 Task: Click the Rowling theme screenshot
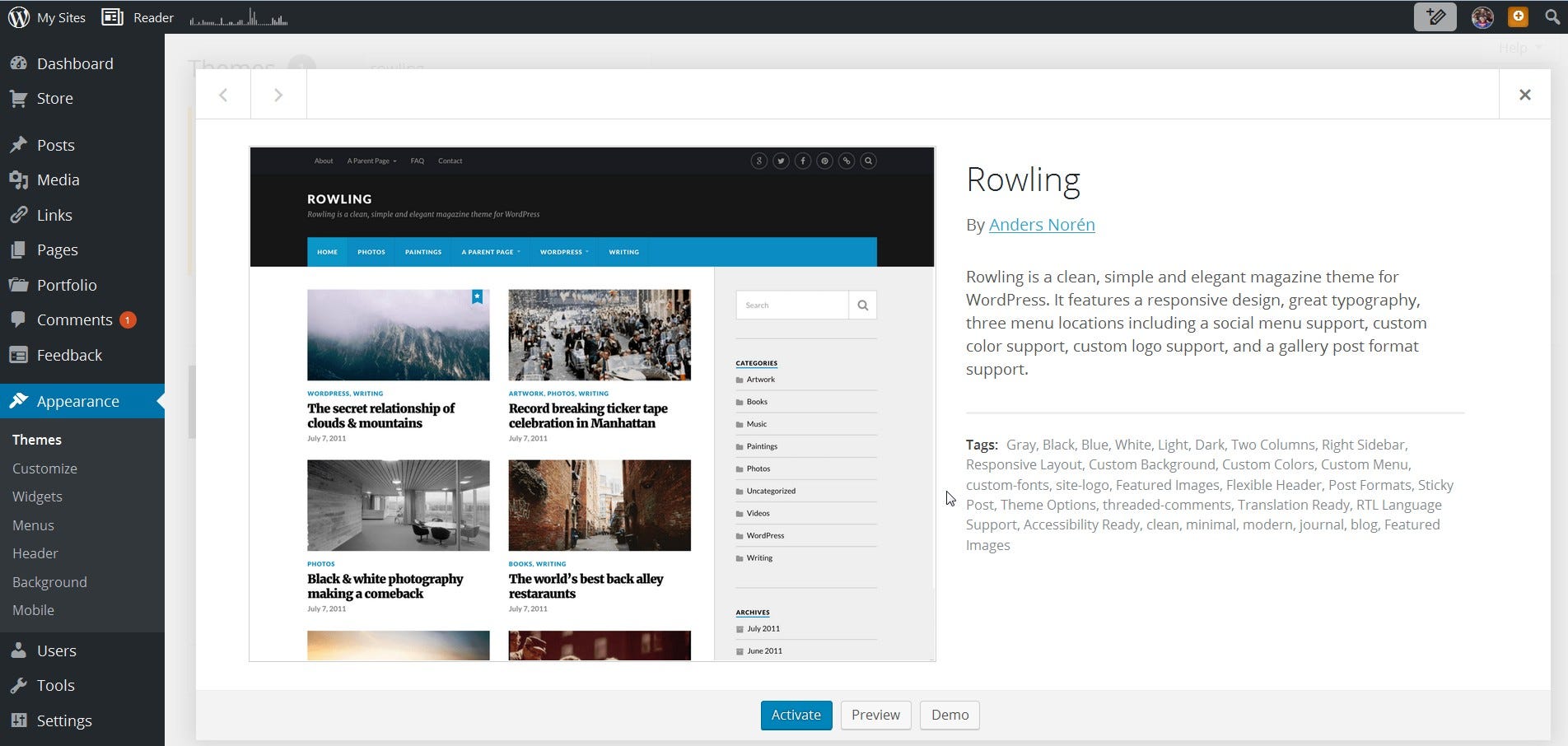[x=592, y=403]
